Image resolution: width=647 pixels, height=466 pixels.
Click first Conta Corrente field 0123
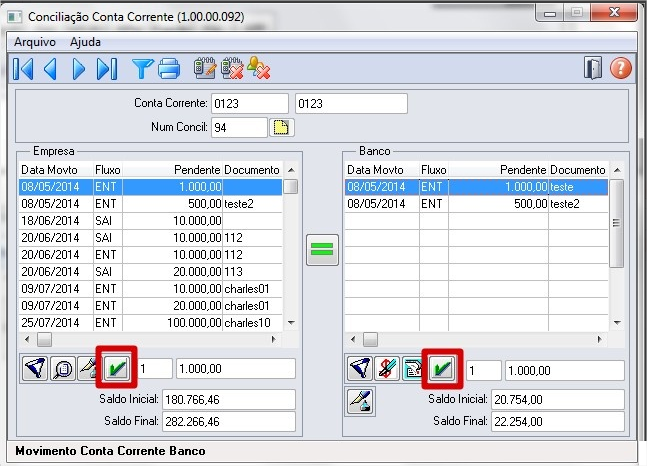pos(250,103)
